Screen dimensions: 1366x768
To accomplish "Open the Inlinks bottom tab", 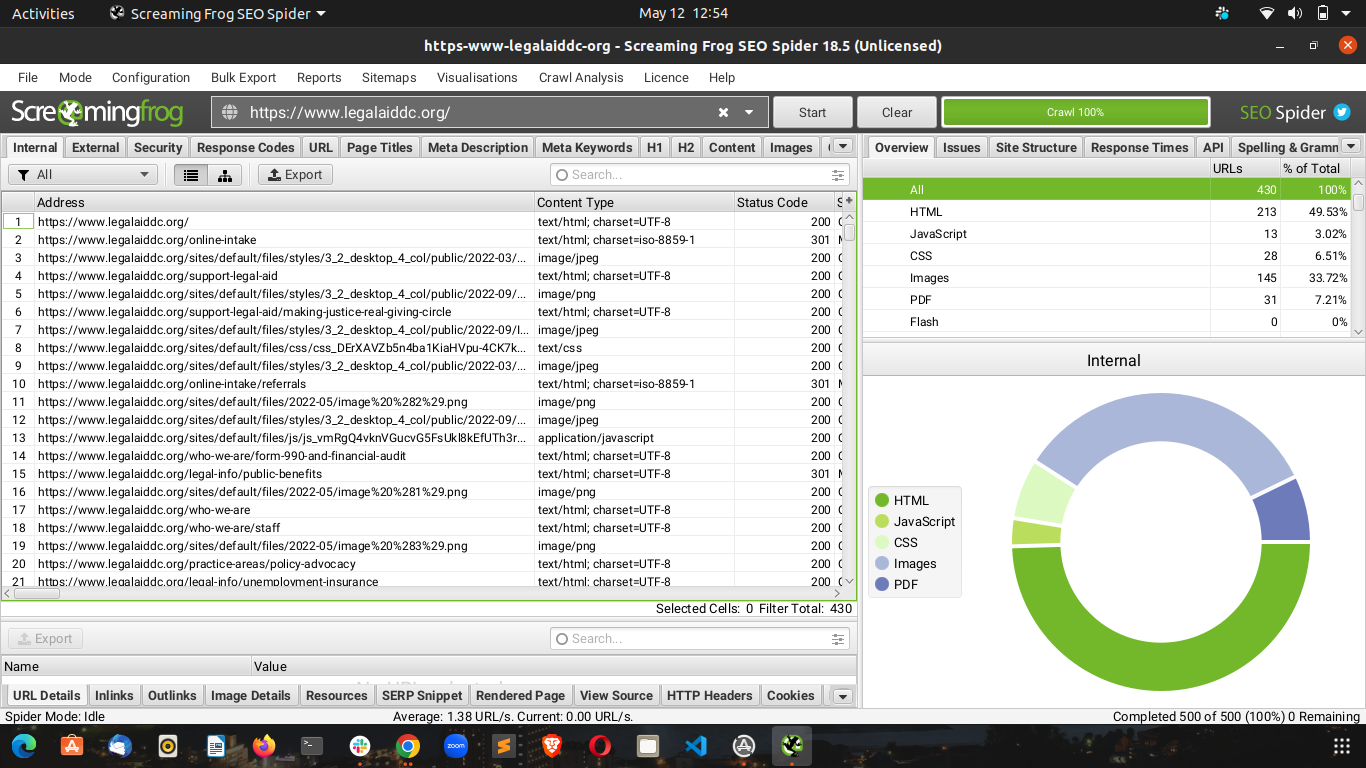I will click(114, 696).
